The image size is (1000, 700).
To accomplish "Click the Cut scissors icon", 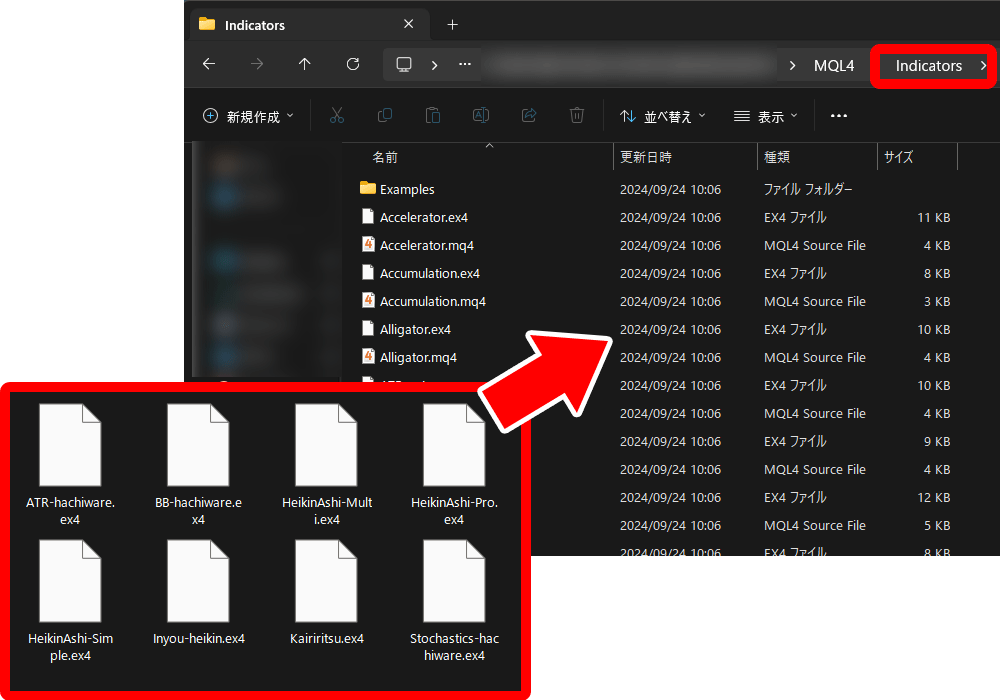I will click(337, 116).
